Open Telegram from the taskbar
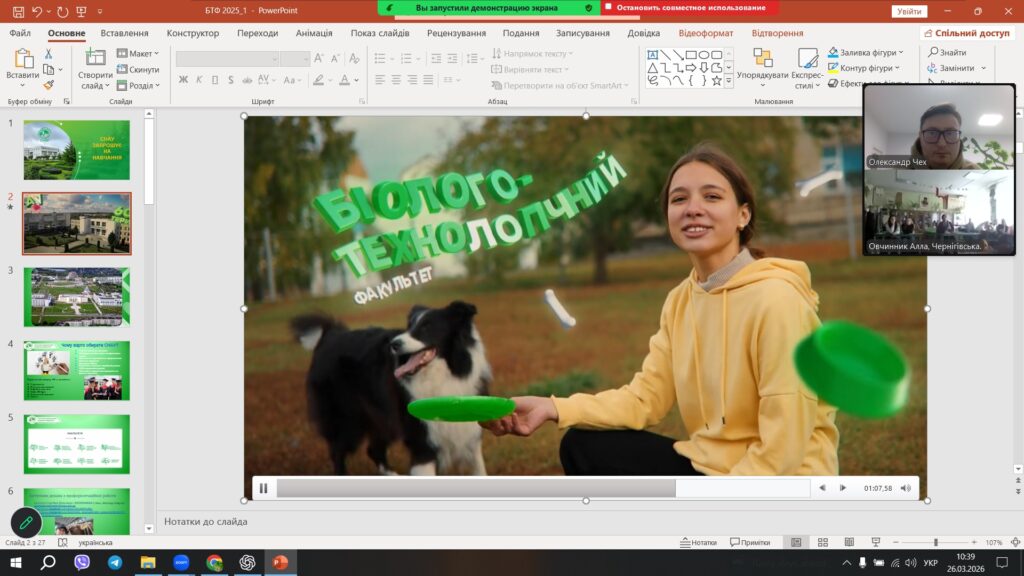 tap(114, 563)
